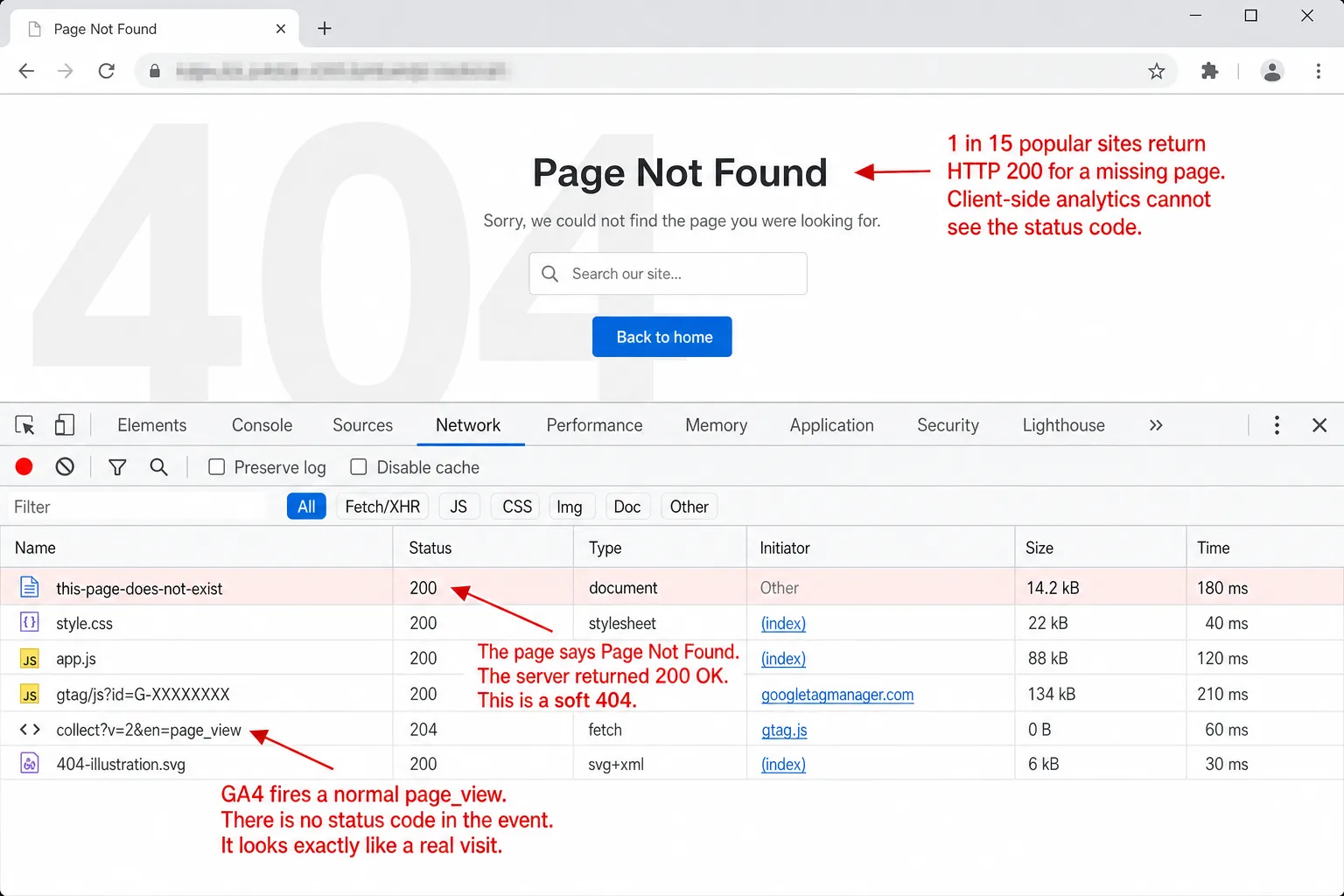Sort by the Type column header
The width and height of the screenshot is (1344, 896).
tap(661, 548)
